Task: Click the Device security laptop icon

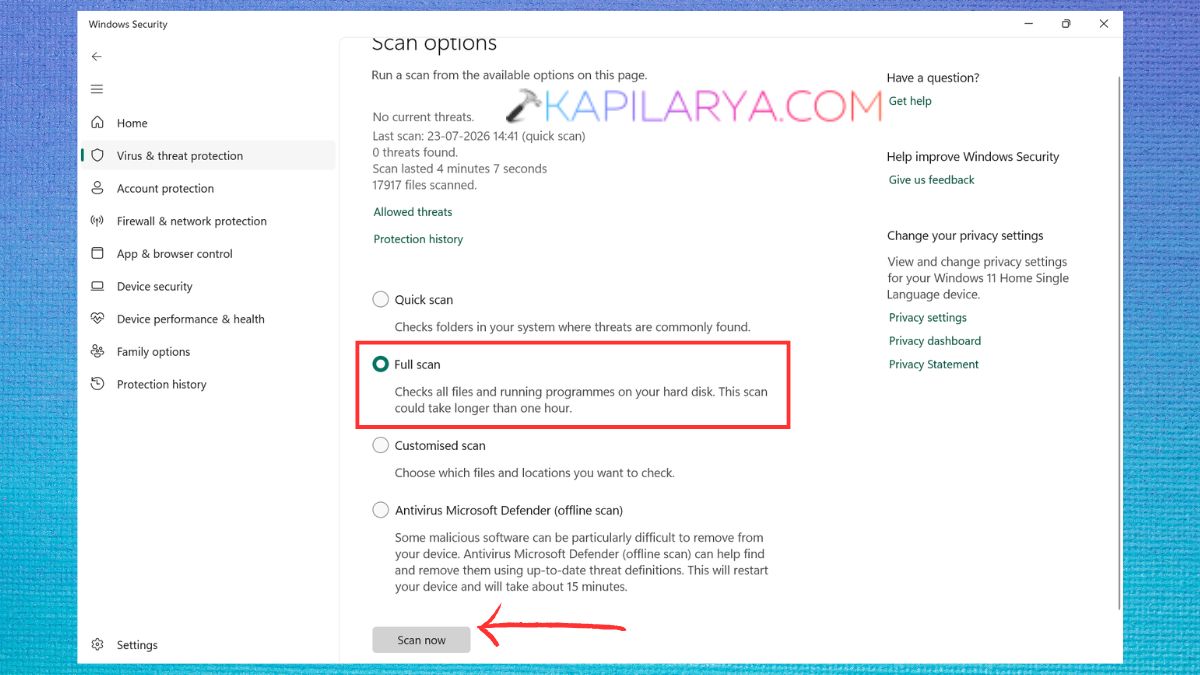Action: 97,286
